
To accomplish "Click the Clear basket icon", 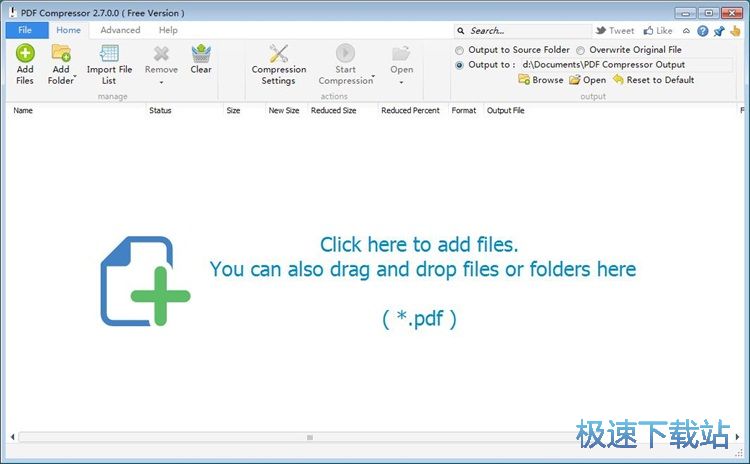I will pyautogui.click(x=201, y=53).
